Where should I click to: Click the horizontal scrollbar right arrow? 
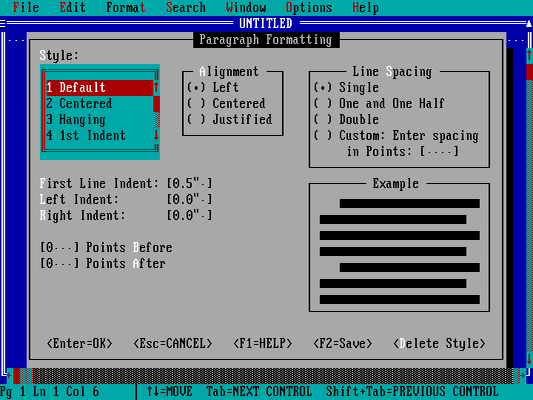522,375
